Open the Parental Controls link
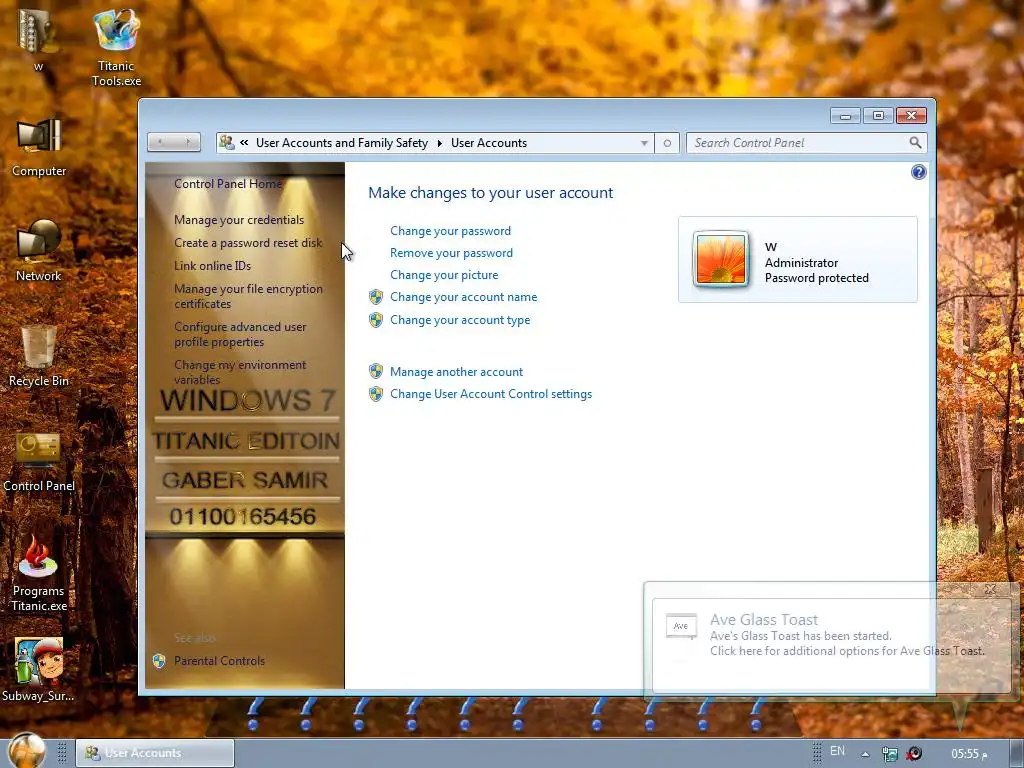Viewport: 1024px width, 768px height. point(219,661)
